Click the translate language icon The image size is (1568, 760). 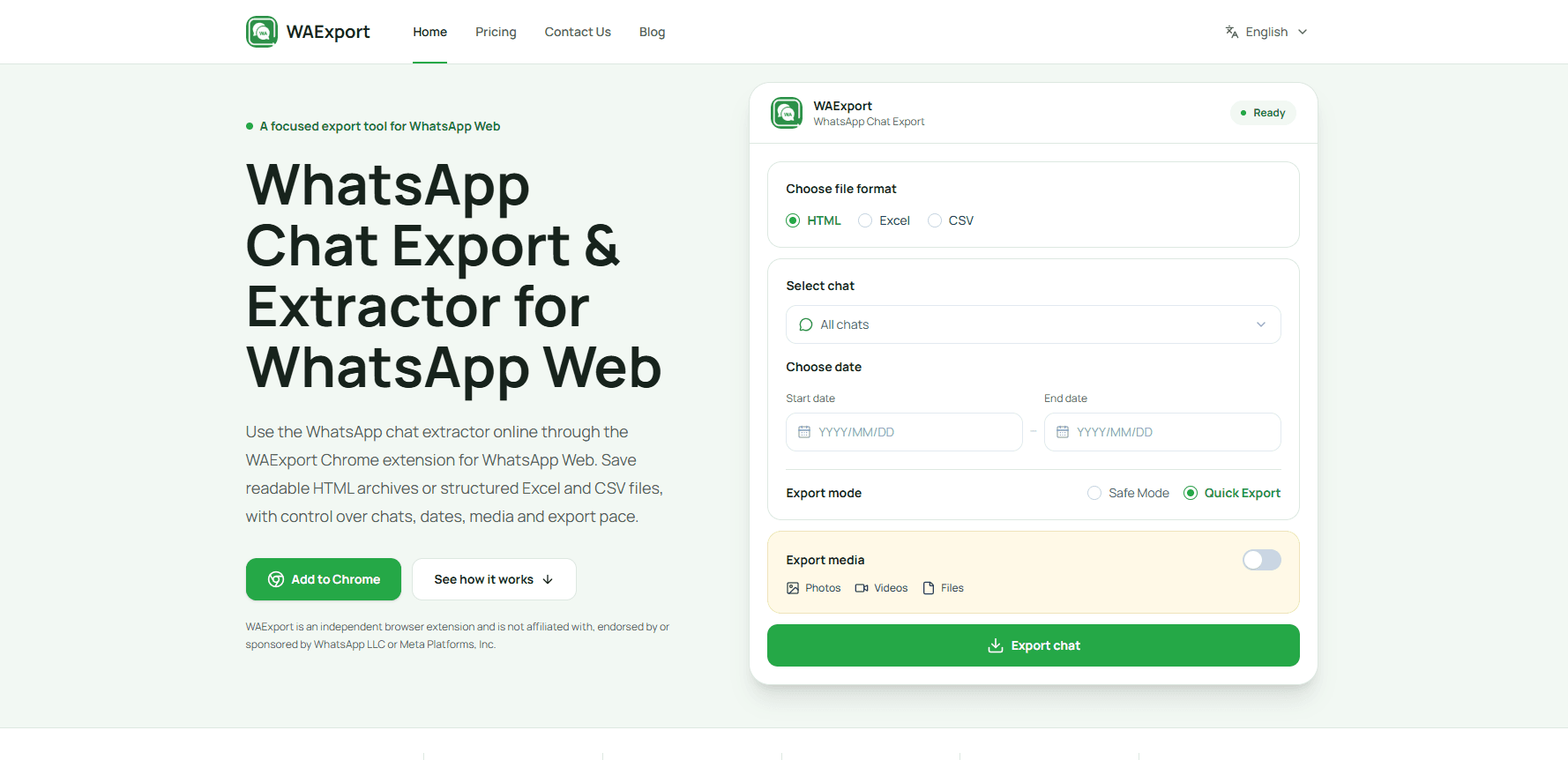pyautogui.click(x=1232, y=32)
